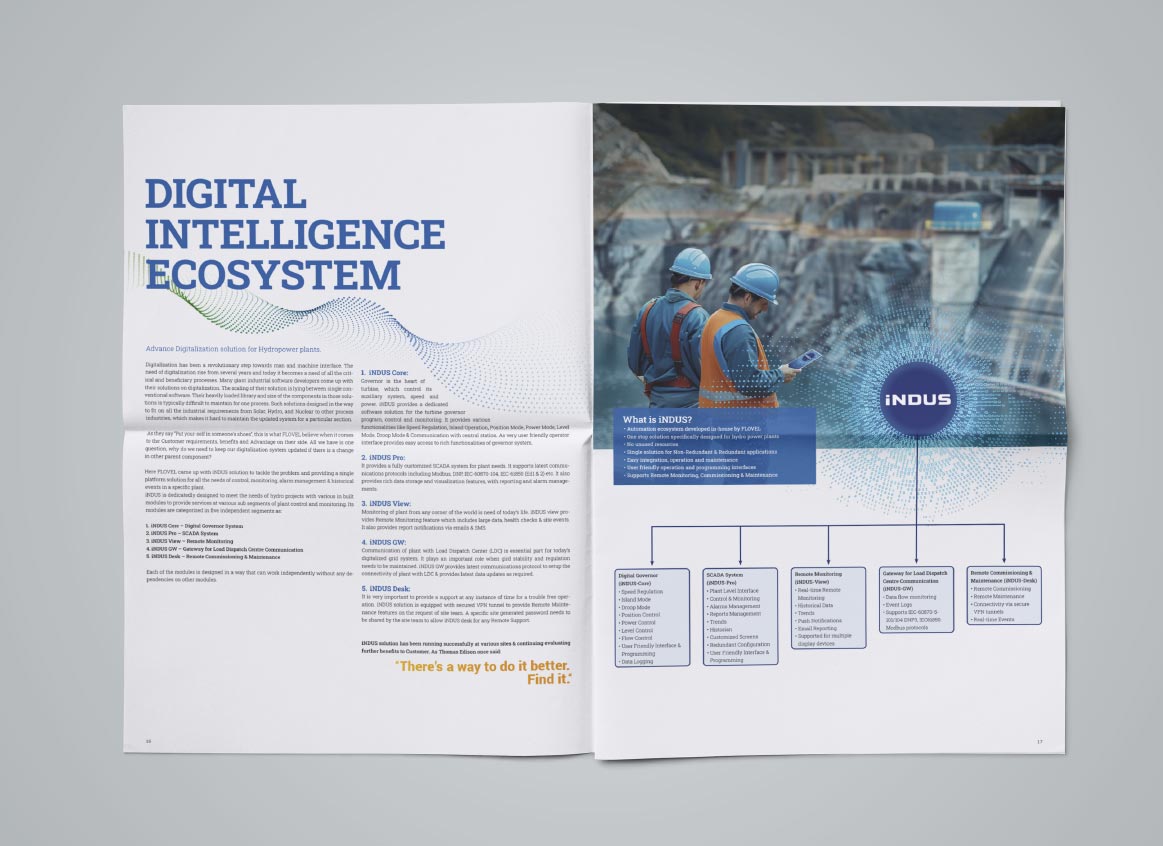Screen dimensions: 1163x846
Task: Click 'Droop Mode' in the Digital Governor box
Action: (635, 607)
